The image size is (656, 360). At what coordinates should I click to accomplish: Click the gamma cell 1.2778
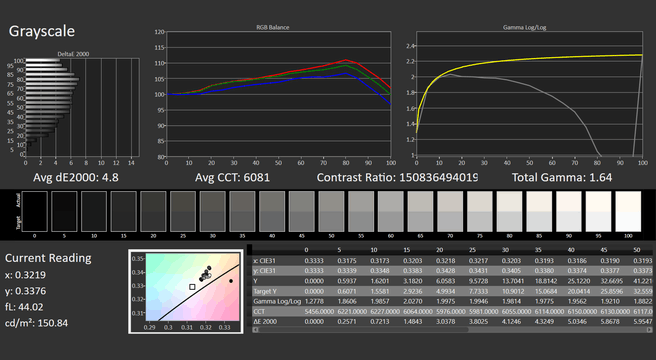(x=314, y=301)
